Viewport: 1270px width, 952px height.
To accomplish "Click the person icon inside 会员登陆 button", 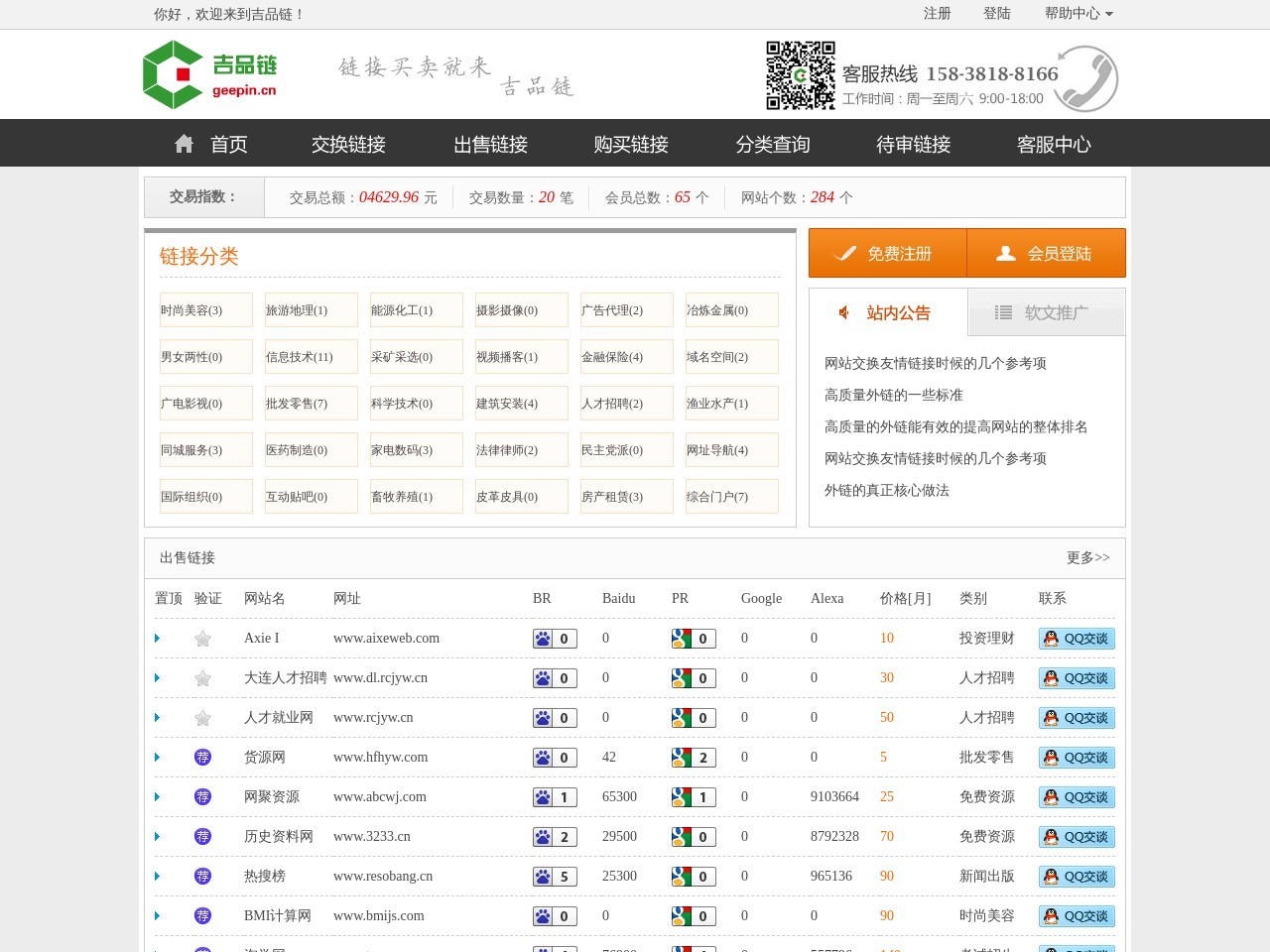I will 1004,252.
